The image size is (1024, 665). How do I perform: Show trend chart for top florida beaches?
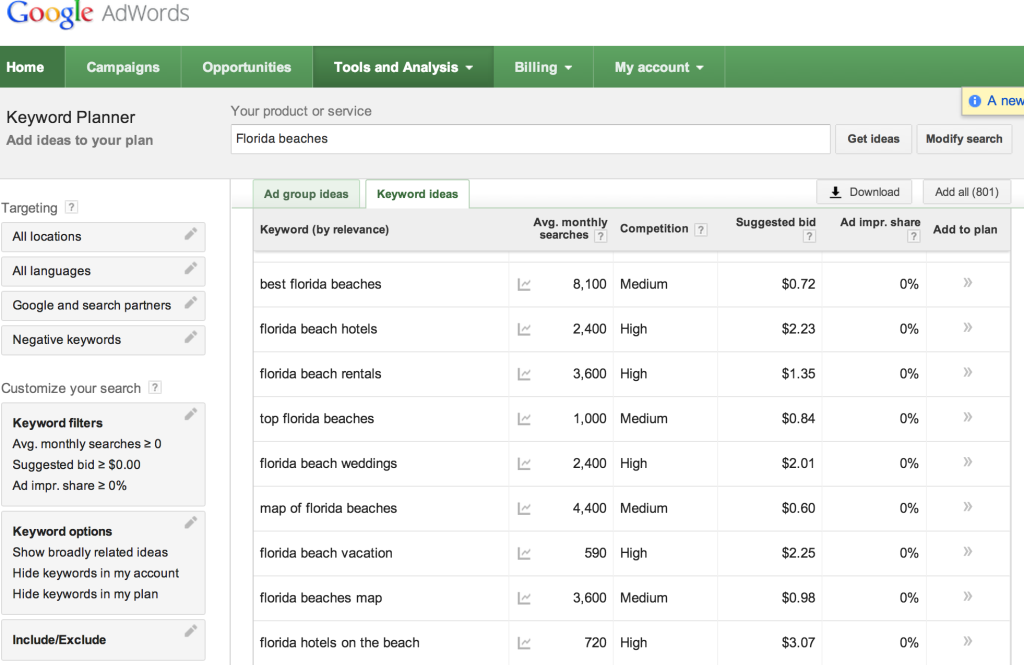click(524, 419)
